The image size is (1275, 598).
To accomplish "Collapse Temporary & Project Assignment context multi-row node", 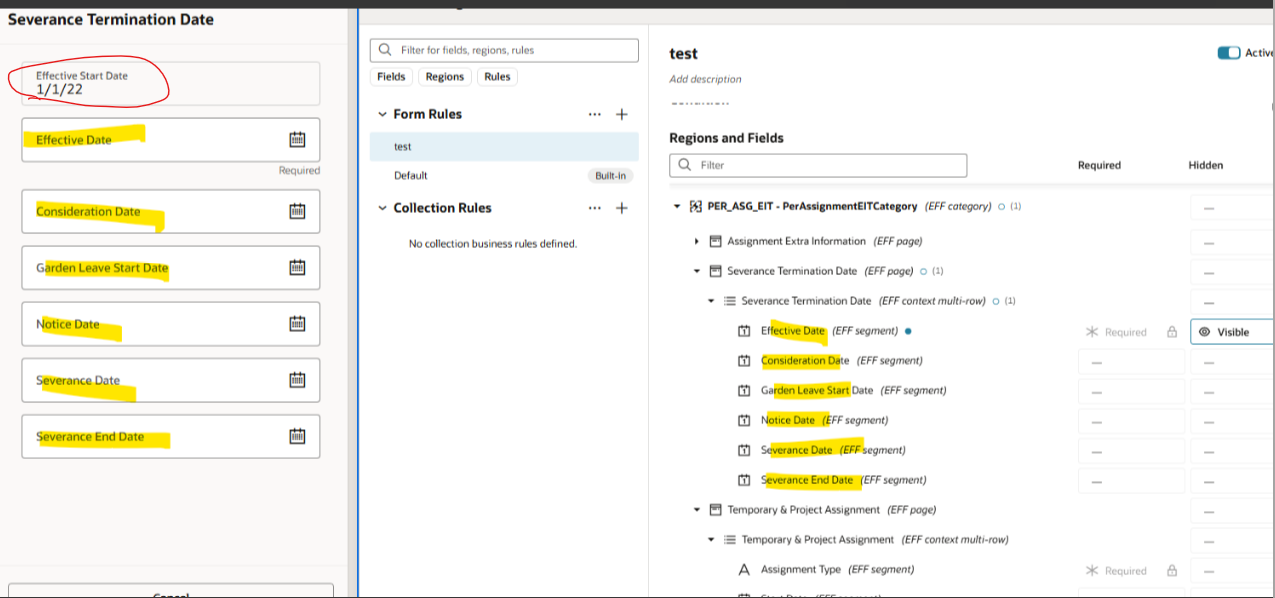I will [x=711, y=540].
